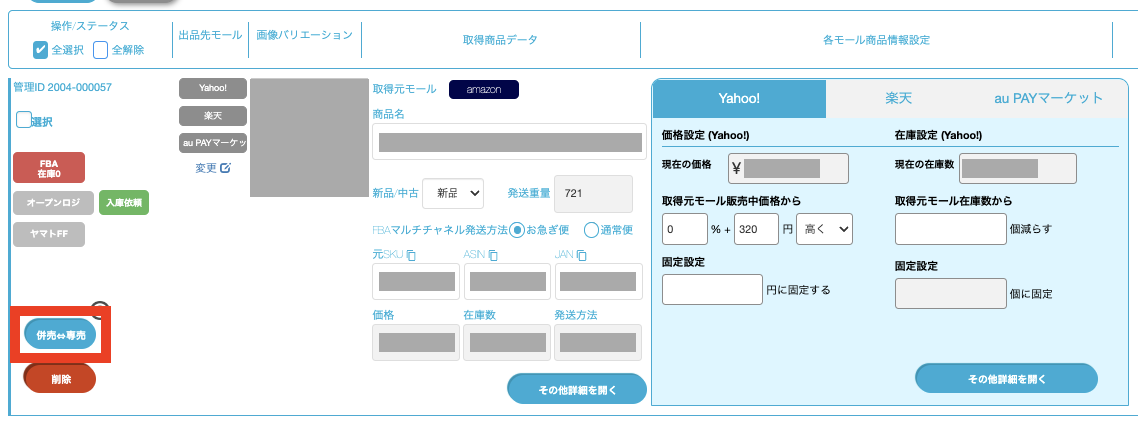Click the gray ヤマトFF badge

click(49, 234)
